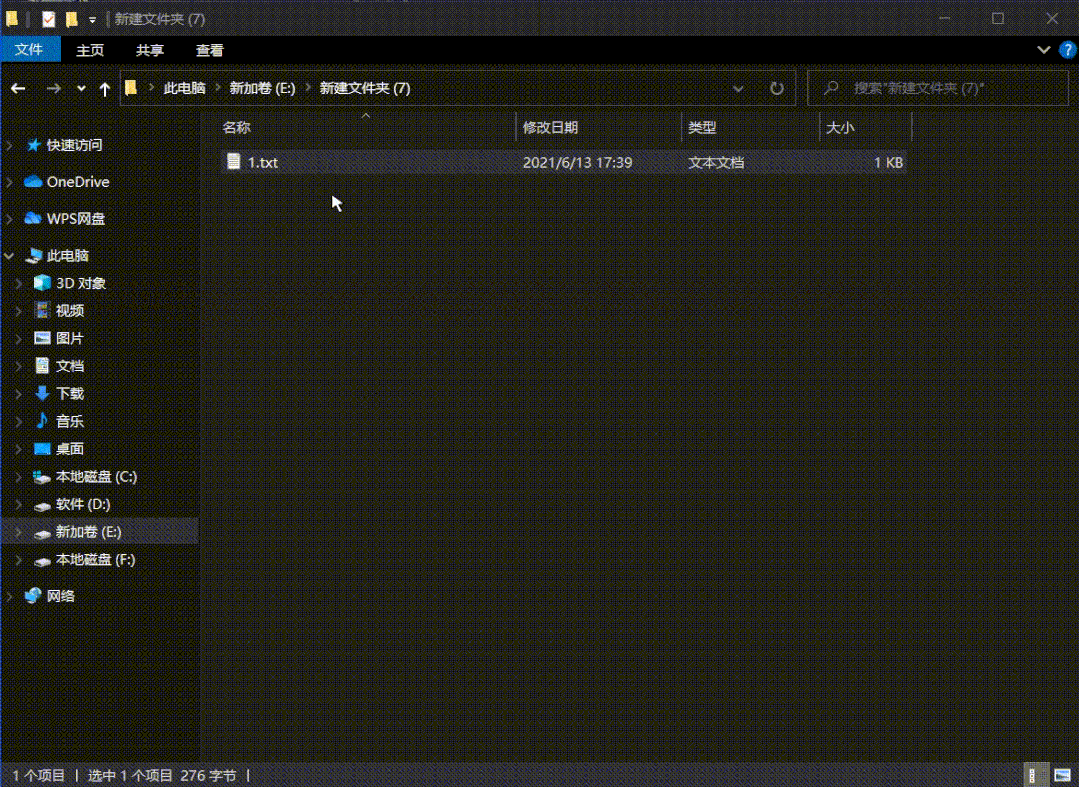
Task: Go back using the back arrow
Action: point(18,88)
